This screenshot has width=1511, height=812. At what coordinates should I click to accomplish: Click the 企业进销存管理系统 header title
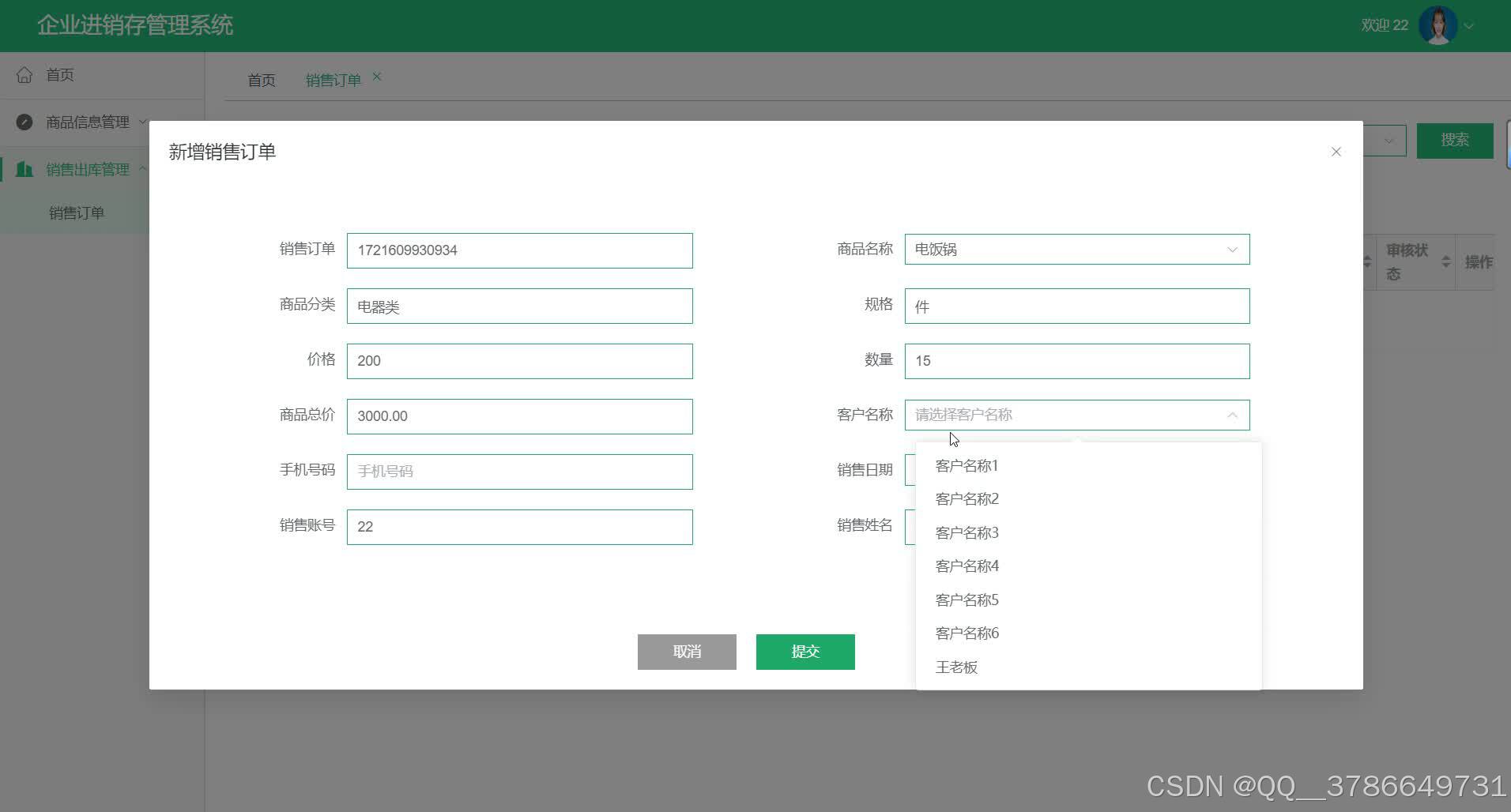tap(135, 25)
